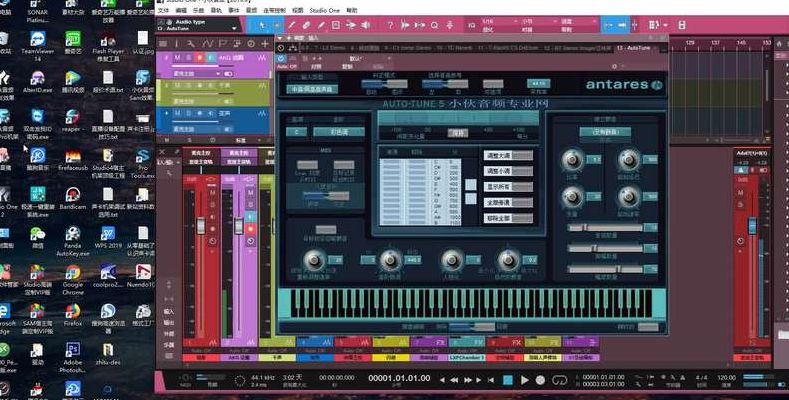Click the clock icon above the track list
Image resolution: width=789 pixels, height=400 pixels.
pyautogui.click(x=251, y=44)
